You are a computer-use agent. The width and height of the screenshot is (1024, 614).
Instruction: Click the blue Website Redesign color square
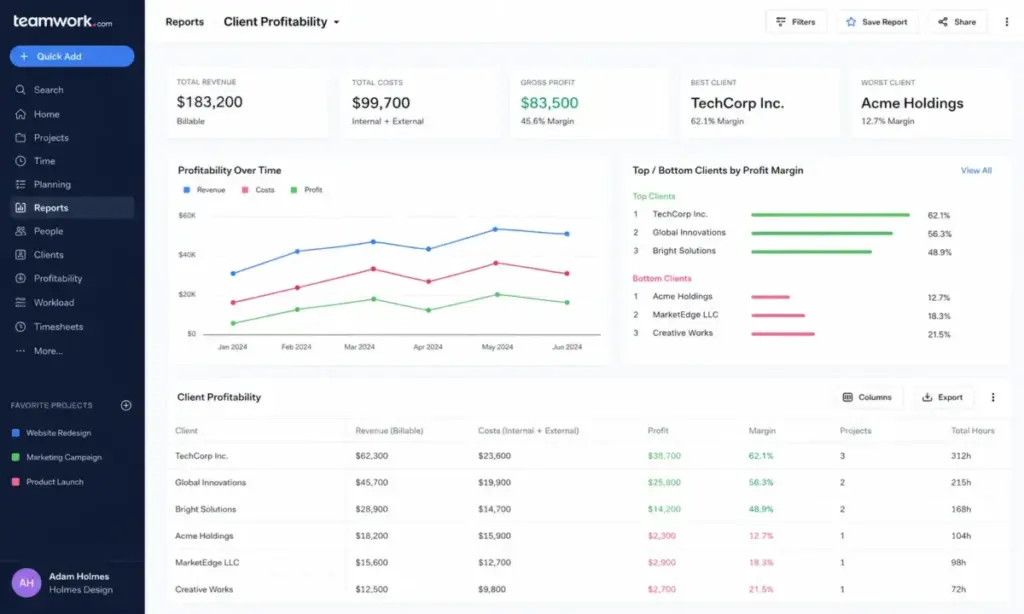point(16,432)
